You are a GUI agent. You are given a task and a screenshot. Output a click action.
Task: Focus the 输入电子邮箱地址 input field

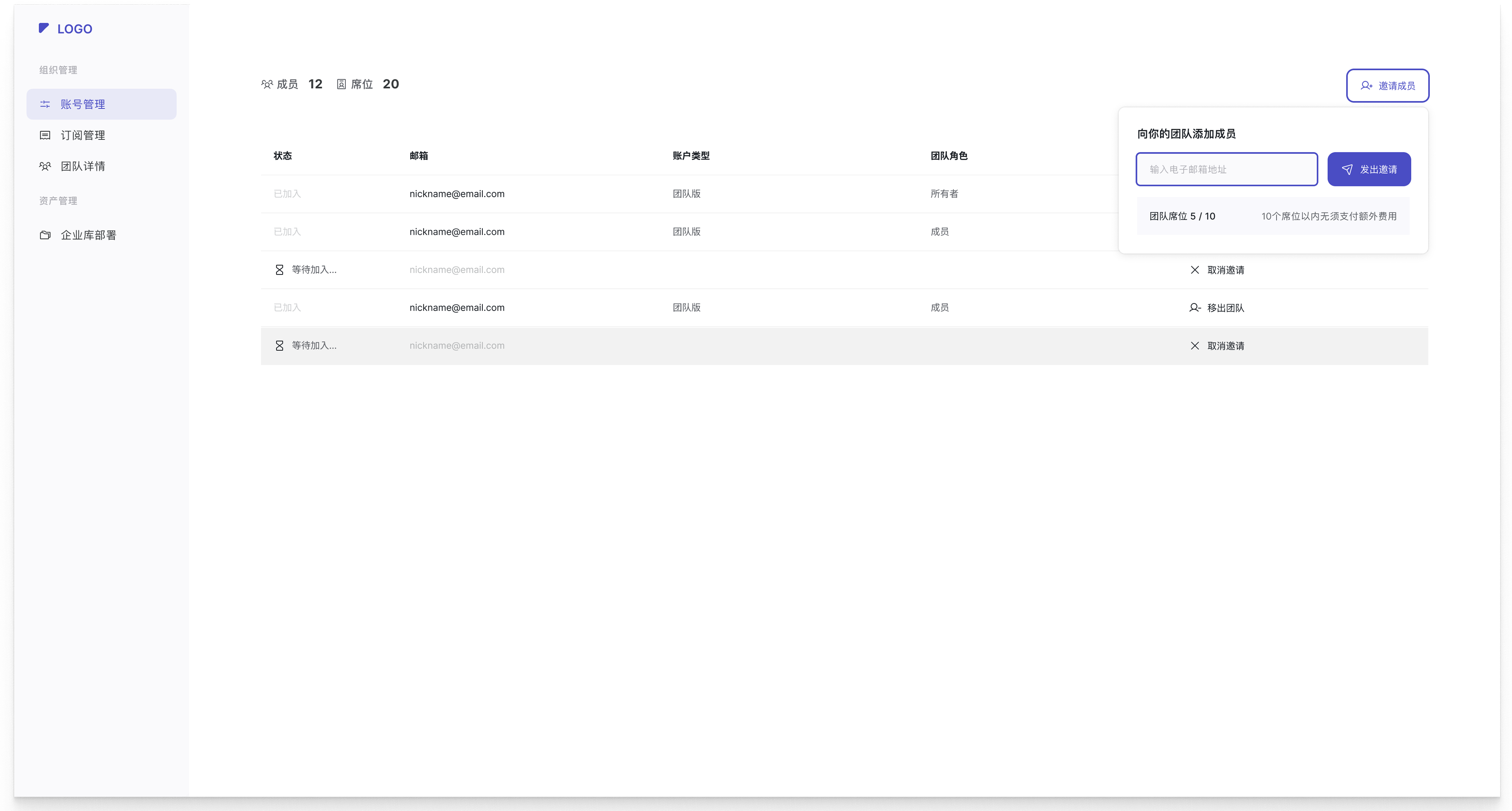pyautogui.click(x=1227, y=169)
